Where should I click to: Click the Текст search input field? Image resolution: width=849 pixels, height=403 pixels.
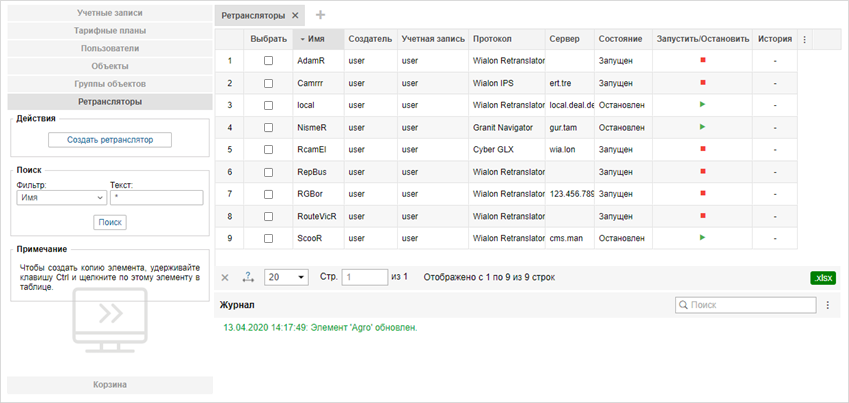156,198
